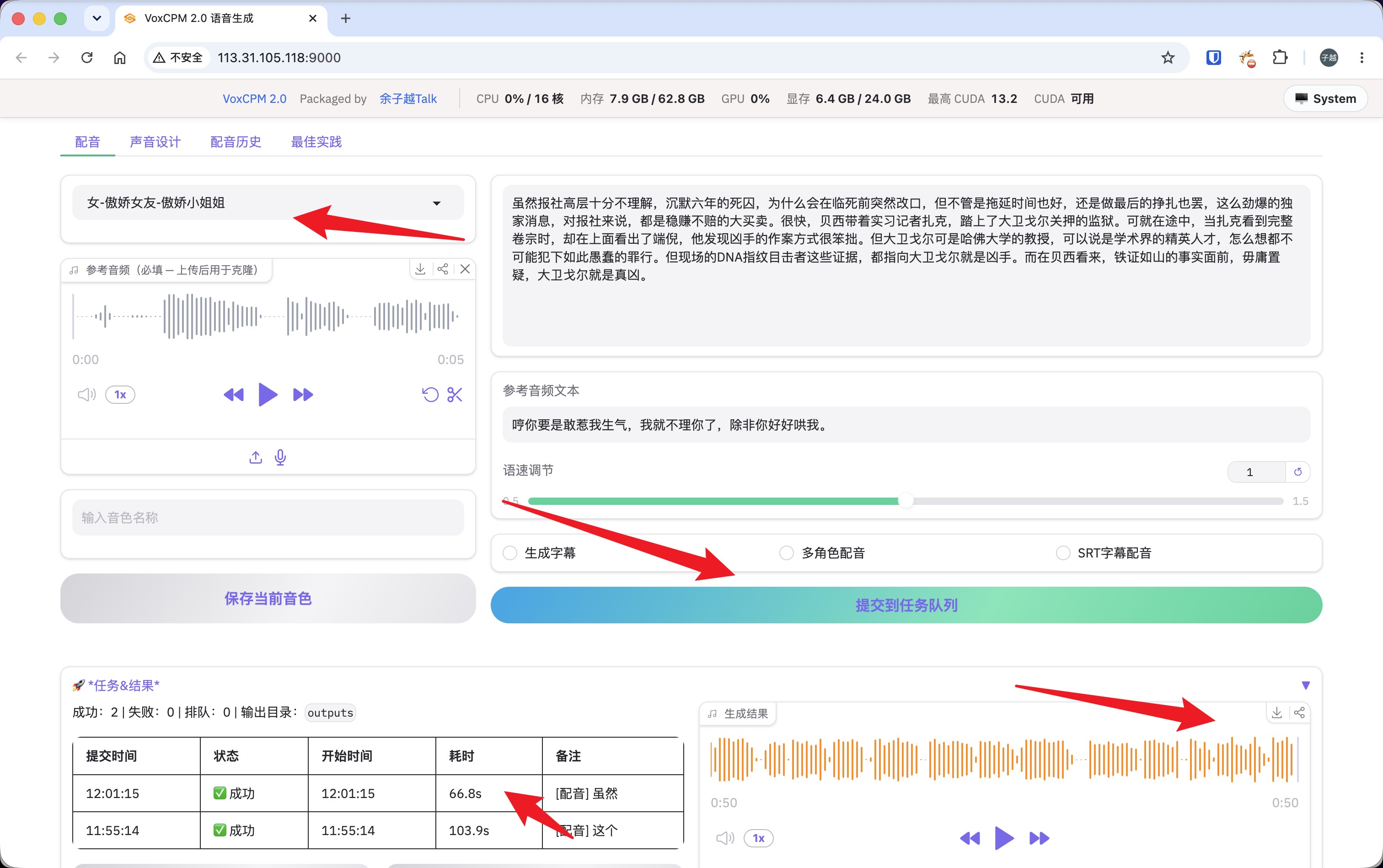The width and height of the screenshot is (1383, 868).
Task: Open the VoxCPM 2.0 link
Action: coord(254,99)
